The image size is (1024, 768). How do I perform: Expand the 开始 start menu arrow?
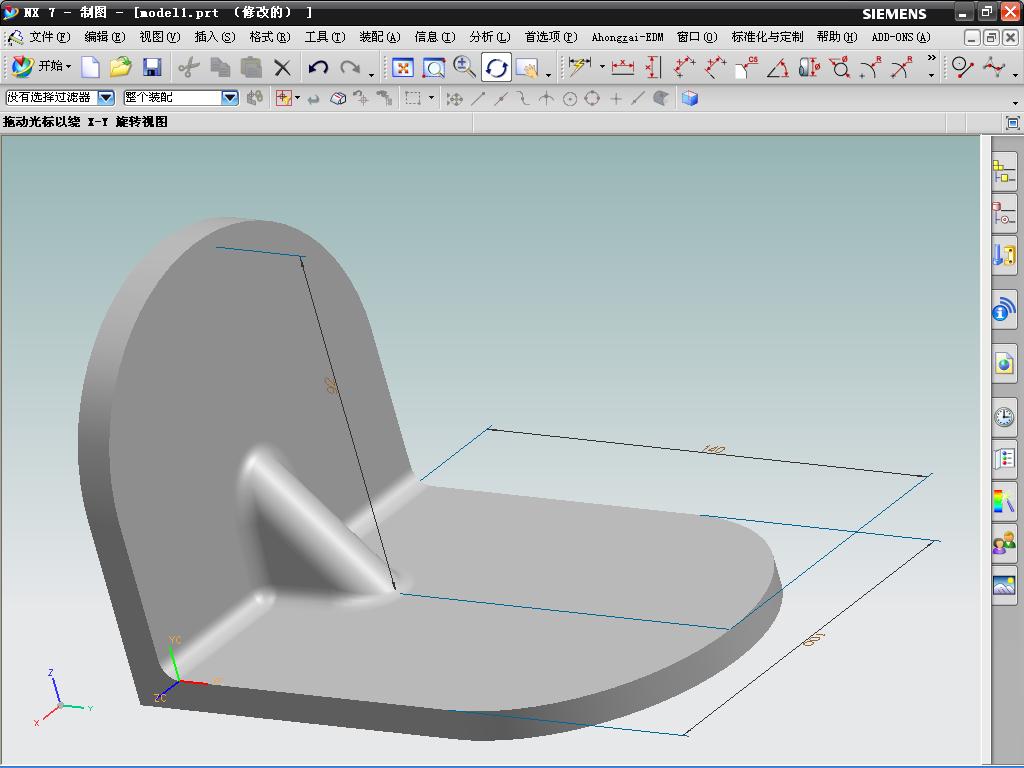click(69, 67)
